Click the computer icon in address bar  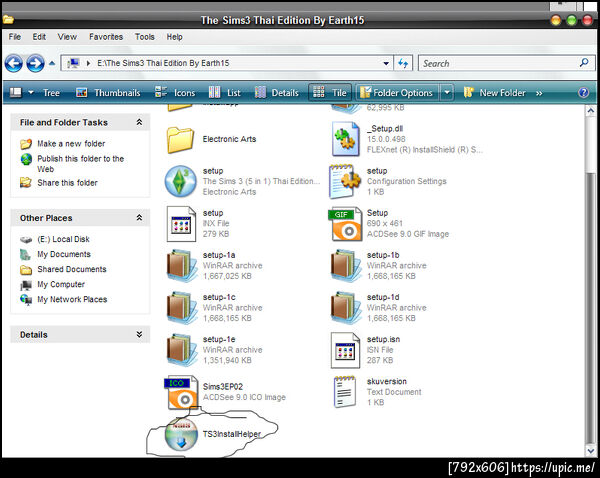click(x=73, y=63)
